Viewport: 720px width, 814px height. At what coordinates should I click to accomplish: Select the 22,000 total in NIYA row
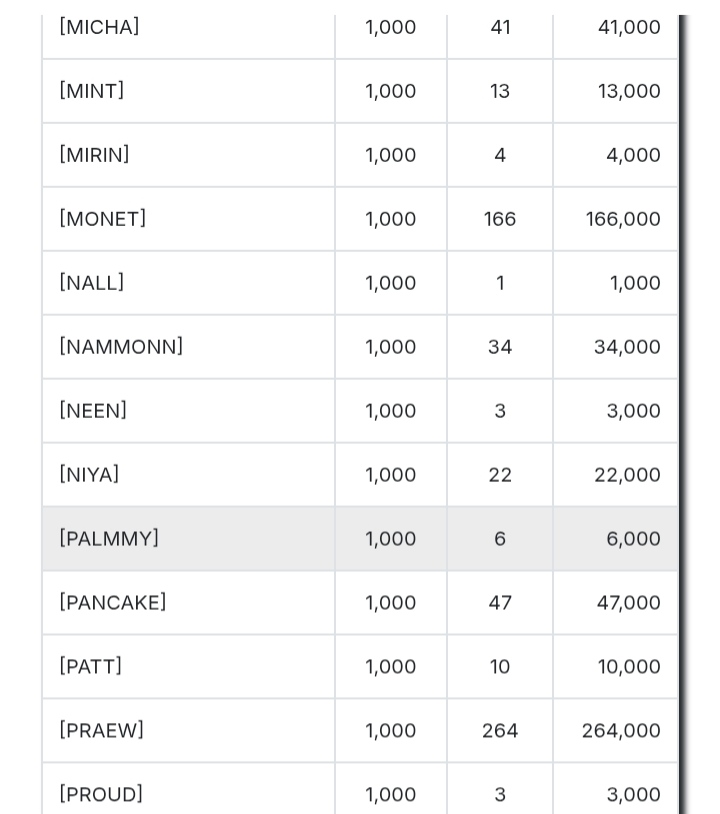[x=627, y=475]
